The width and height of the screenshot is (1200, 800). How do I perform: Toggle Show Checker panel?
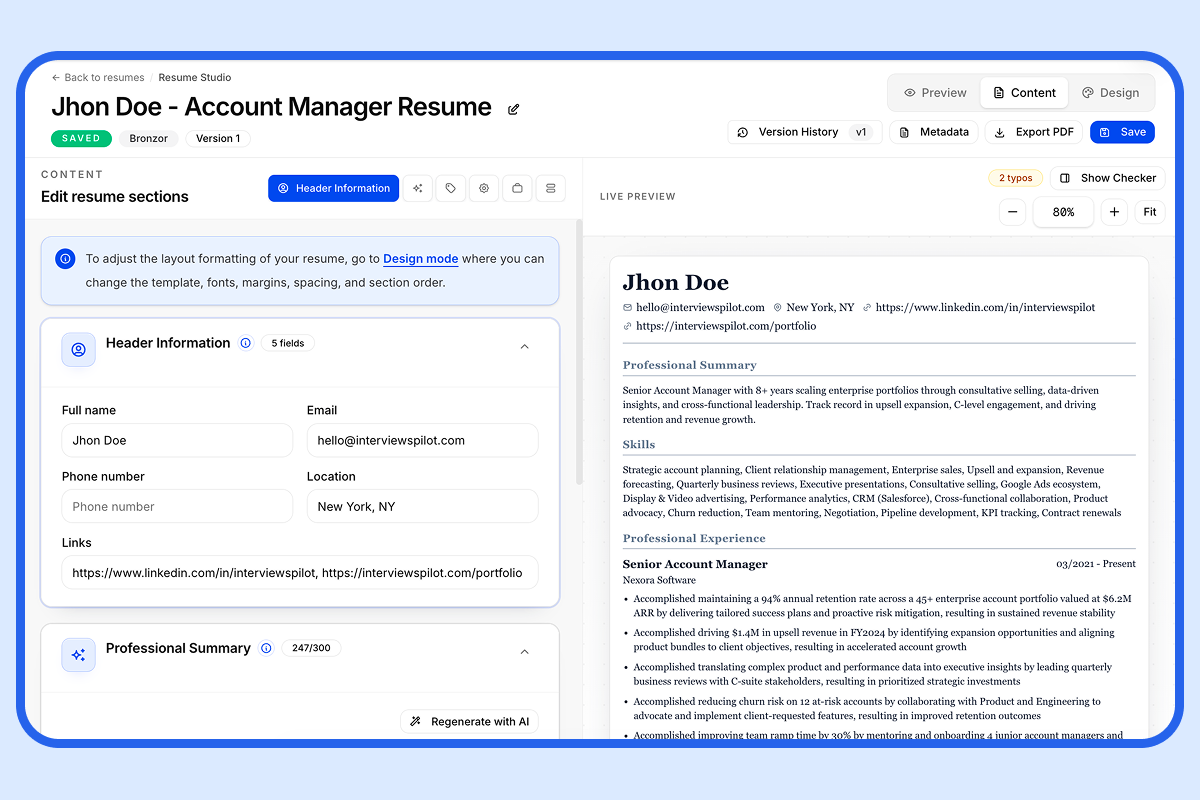pos(1108,178)
